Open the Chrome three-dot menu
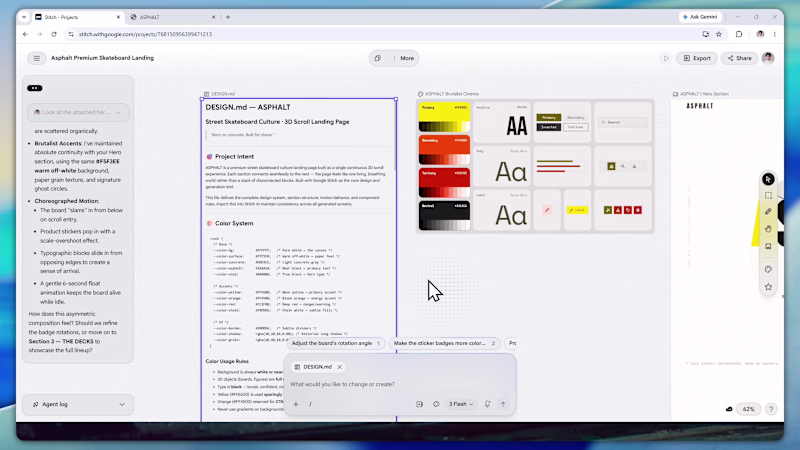 tap(774, 34)
